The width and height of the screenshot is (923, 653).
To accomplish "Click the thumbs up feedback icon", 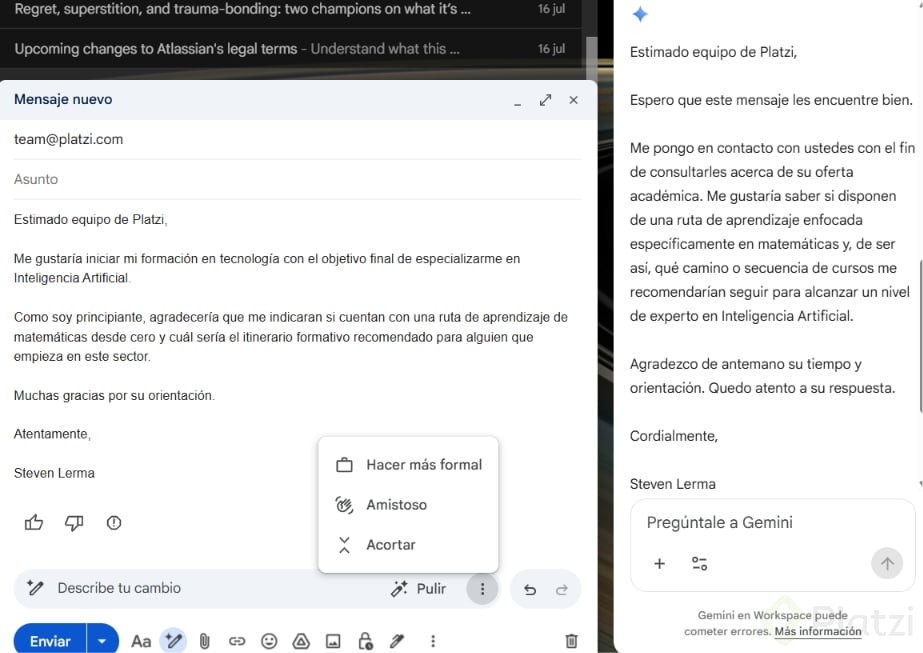I will point(34,522).
